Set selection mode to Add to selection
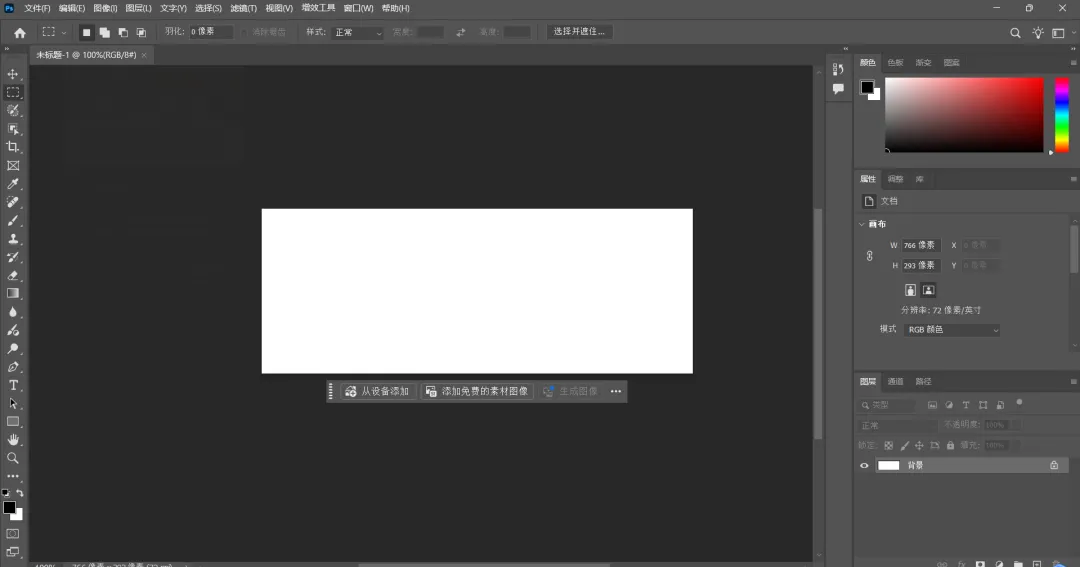The image size is (1080, 567). point(105,32)
